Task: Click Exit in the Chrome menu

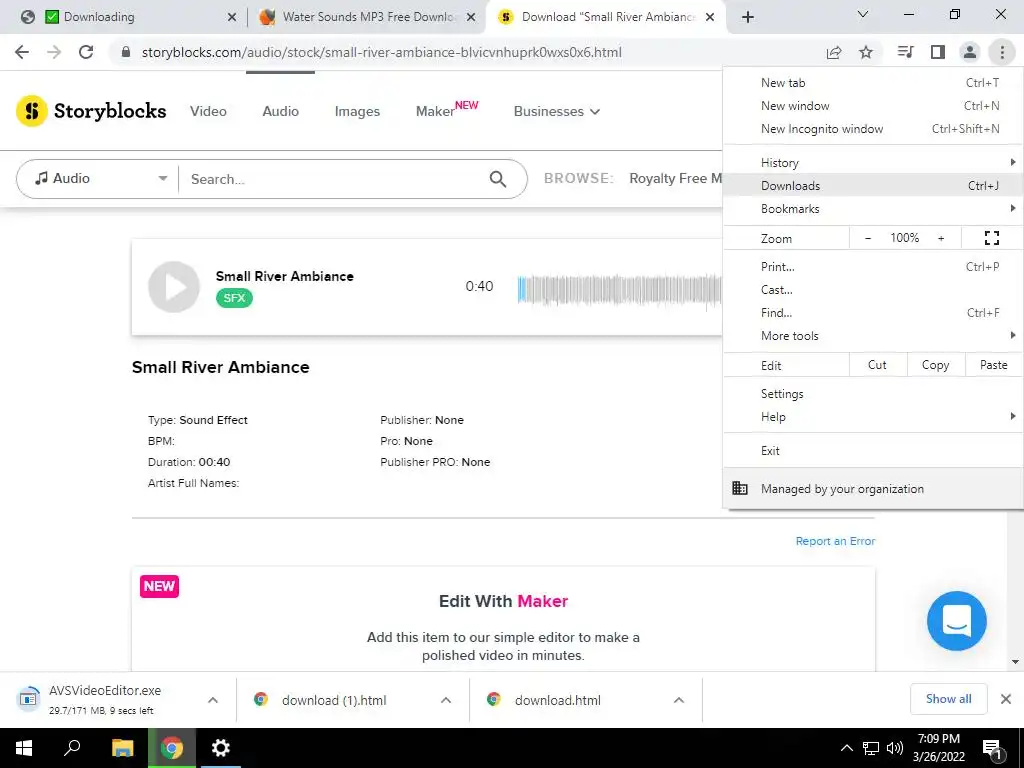Action: click(872, 451)
